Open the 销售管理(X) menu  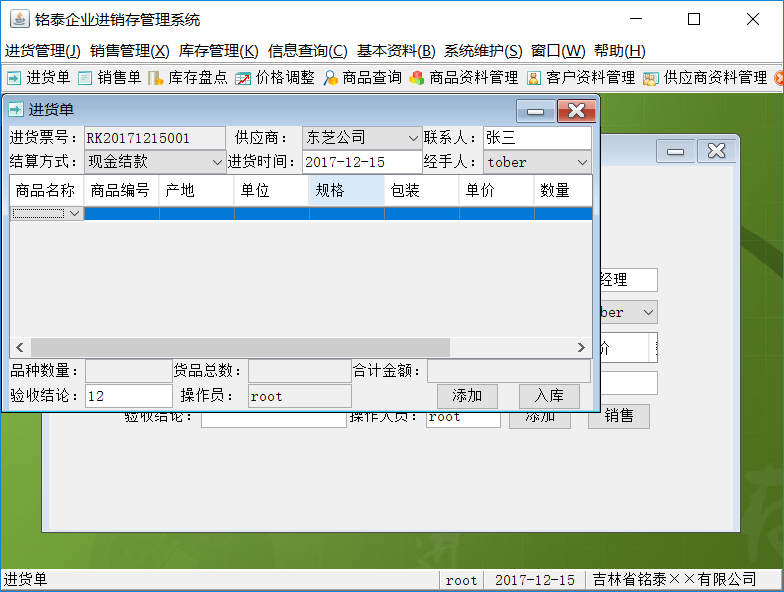130,50
